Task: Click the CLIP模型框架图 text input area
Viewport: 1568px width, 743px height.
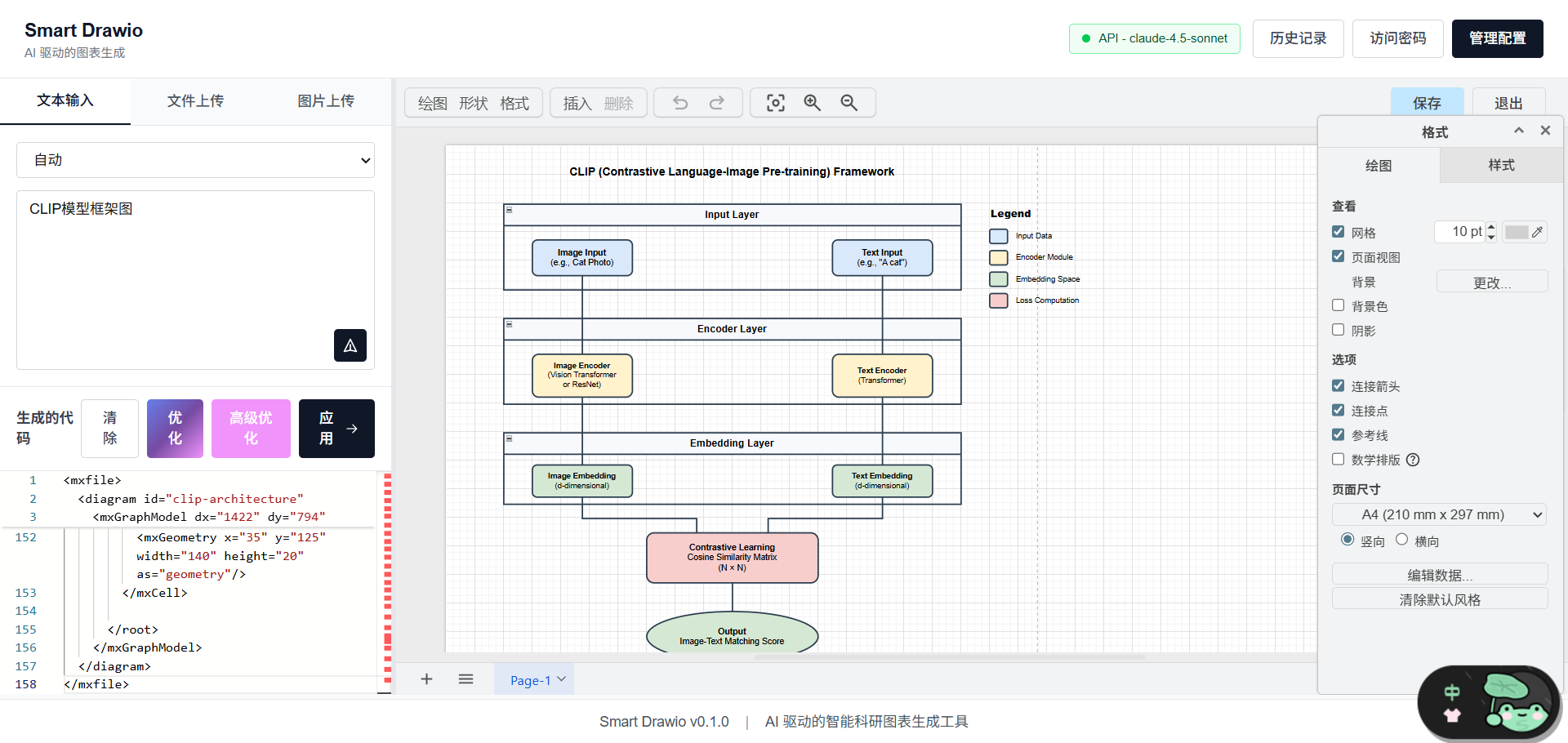Action: (195, 280)
